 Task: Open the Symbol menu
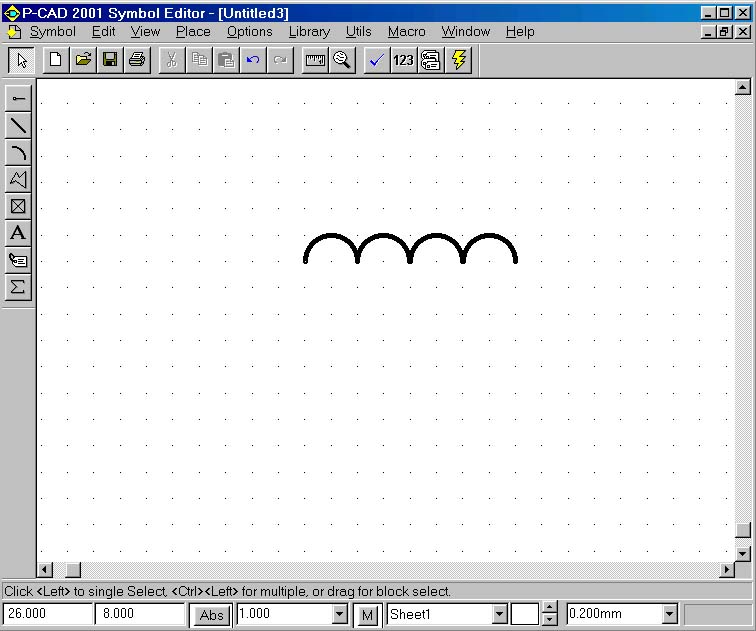pyautogui.click(x=53, y=32)
